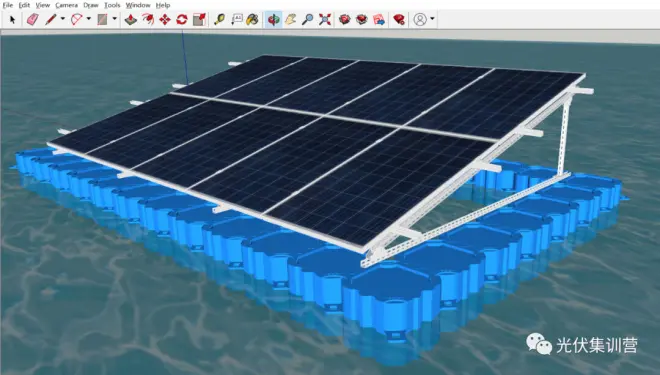
Task: Open the Help menu
Action: coord(163,5)
